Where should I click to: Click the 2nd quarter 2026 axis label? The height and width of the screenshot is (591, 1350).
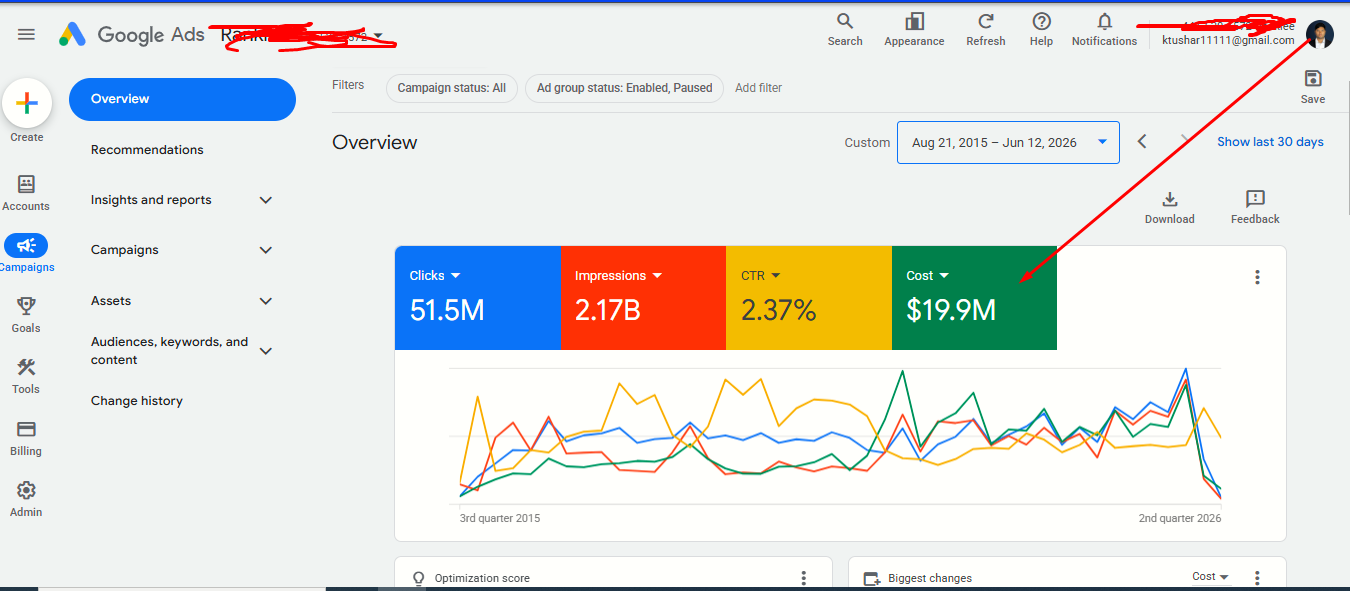(x=1180, y=518)
